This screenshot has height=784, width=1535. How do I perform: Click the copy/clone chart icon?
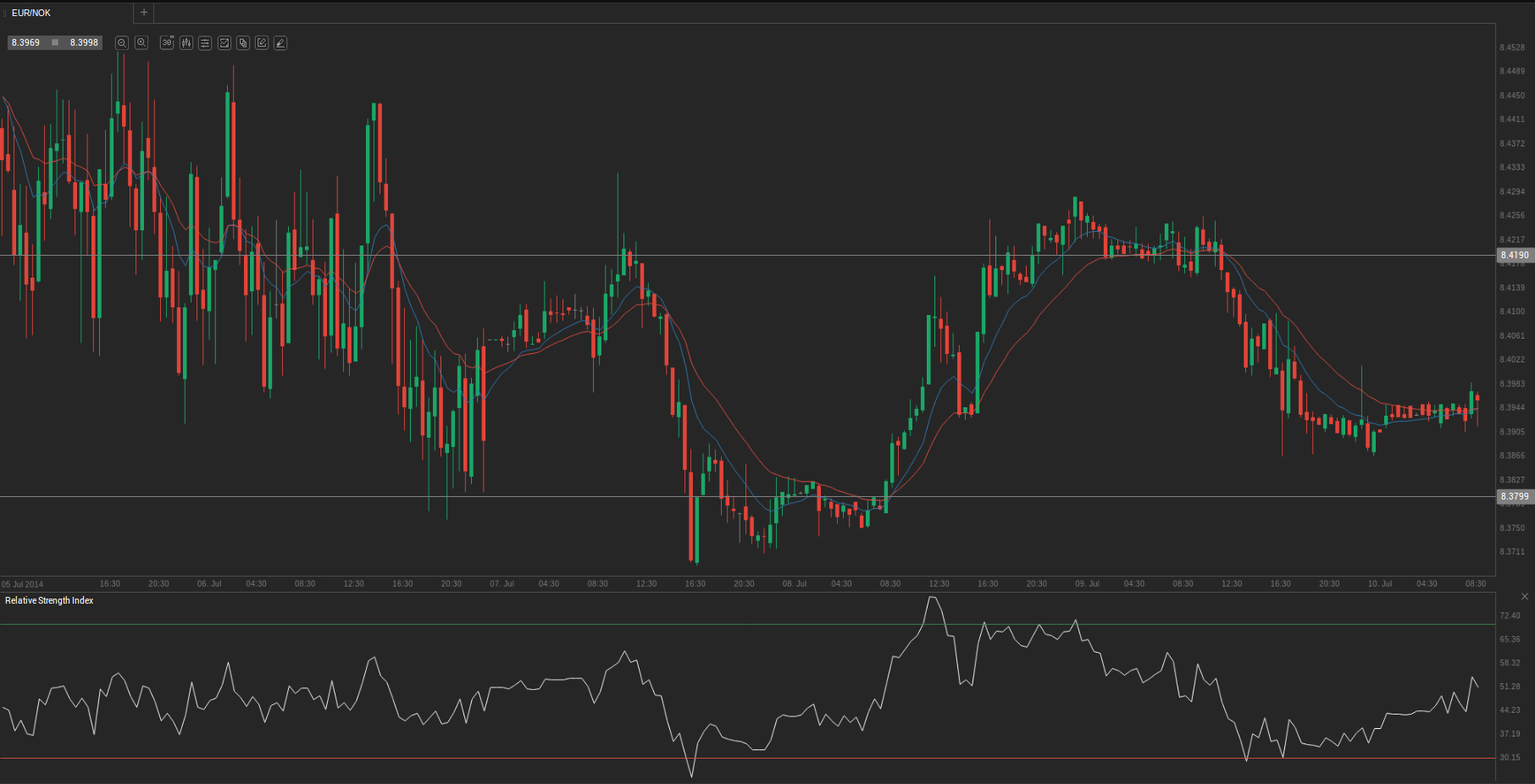tap(243, 42)
